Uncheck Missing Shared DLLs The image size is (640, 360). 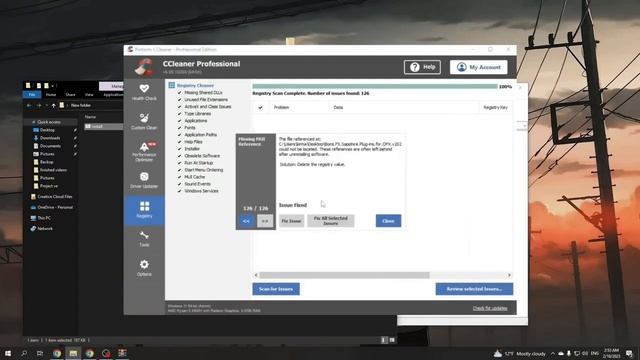tap(180, 93)
